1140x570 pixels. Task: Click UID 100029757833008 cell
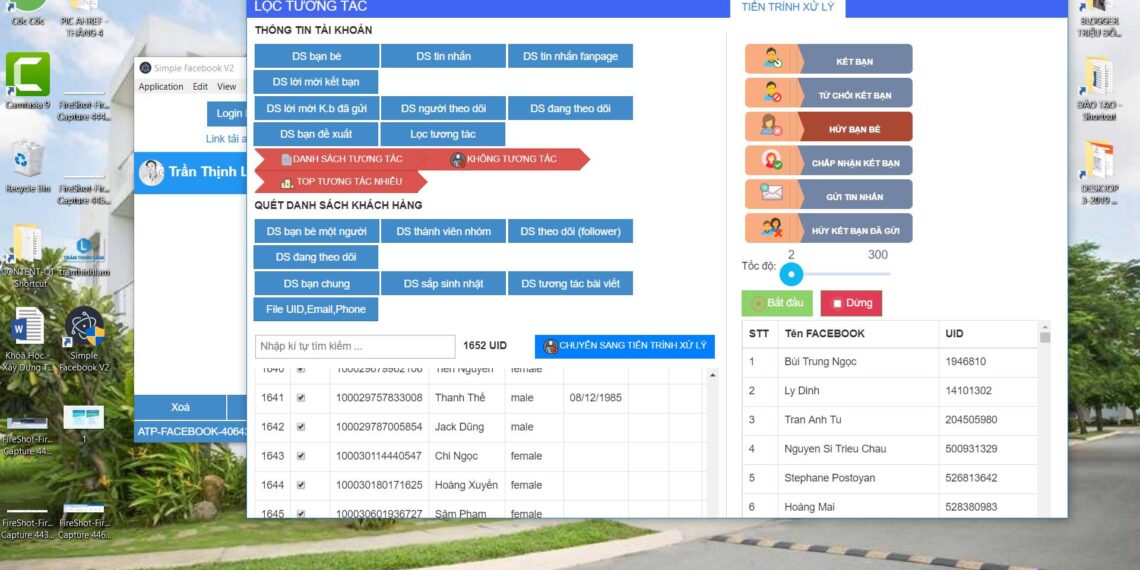click(379, 398)
